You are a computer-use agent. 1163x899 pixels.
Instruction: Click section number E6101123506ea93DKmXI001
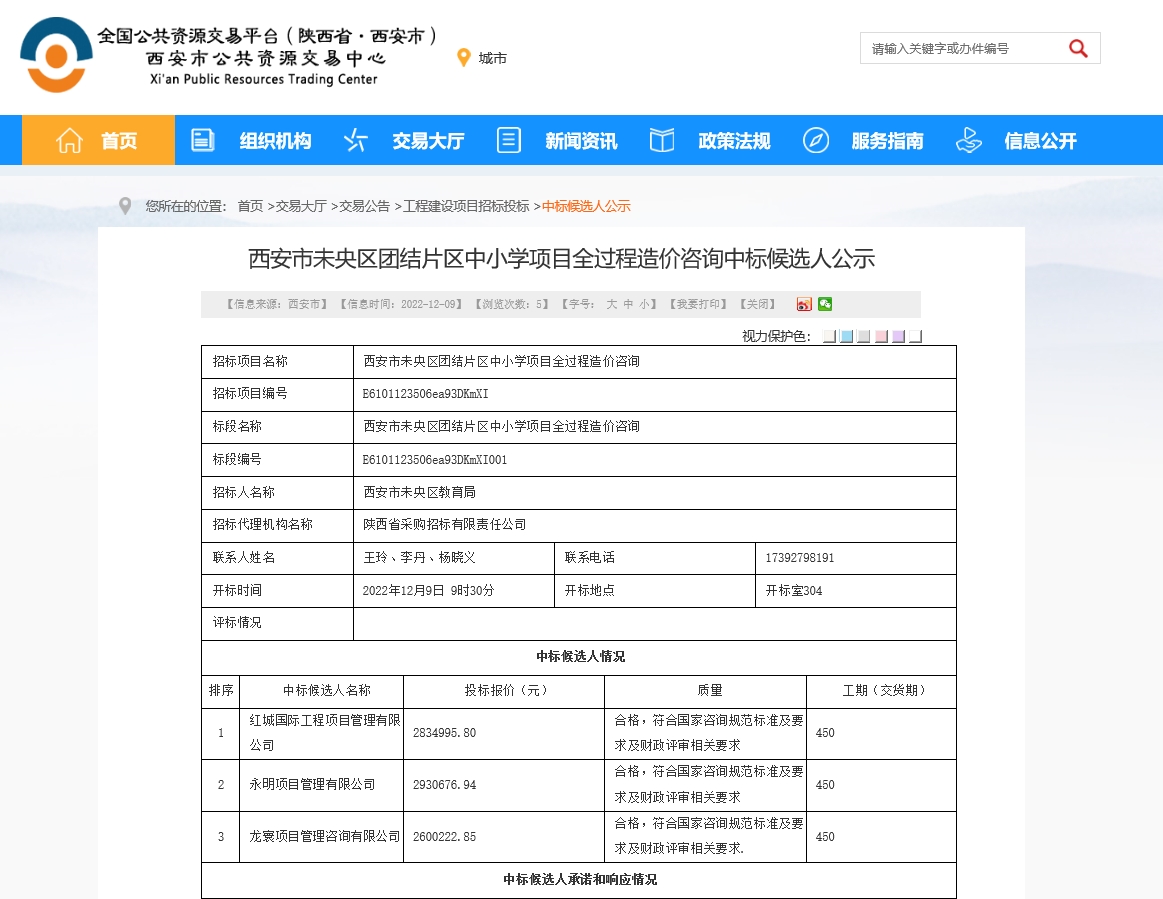click(435, 460)
